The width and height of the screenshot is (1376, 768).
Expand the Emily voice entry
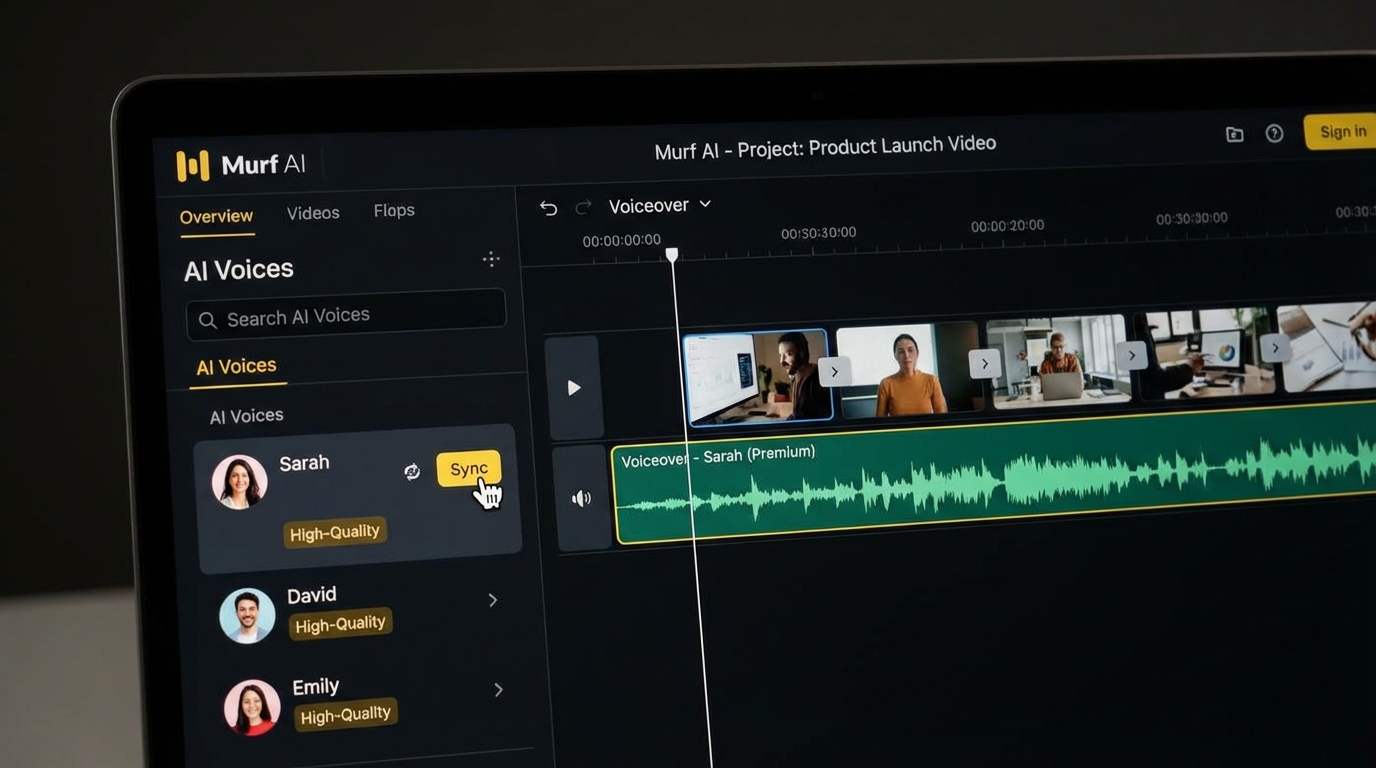[498, 690]
